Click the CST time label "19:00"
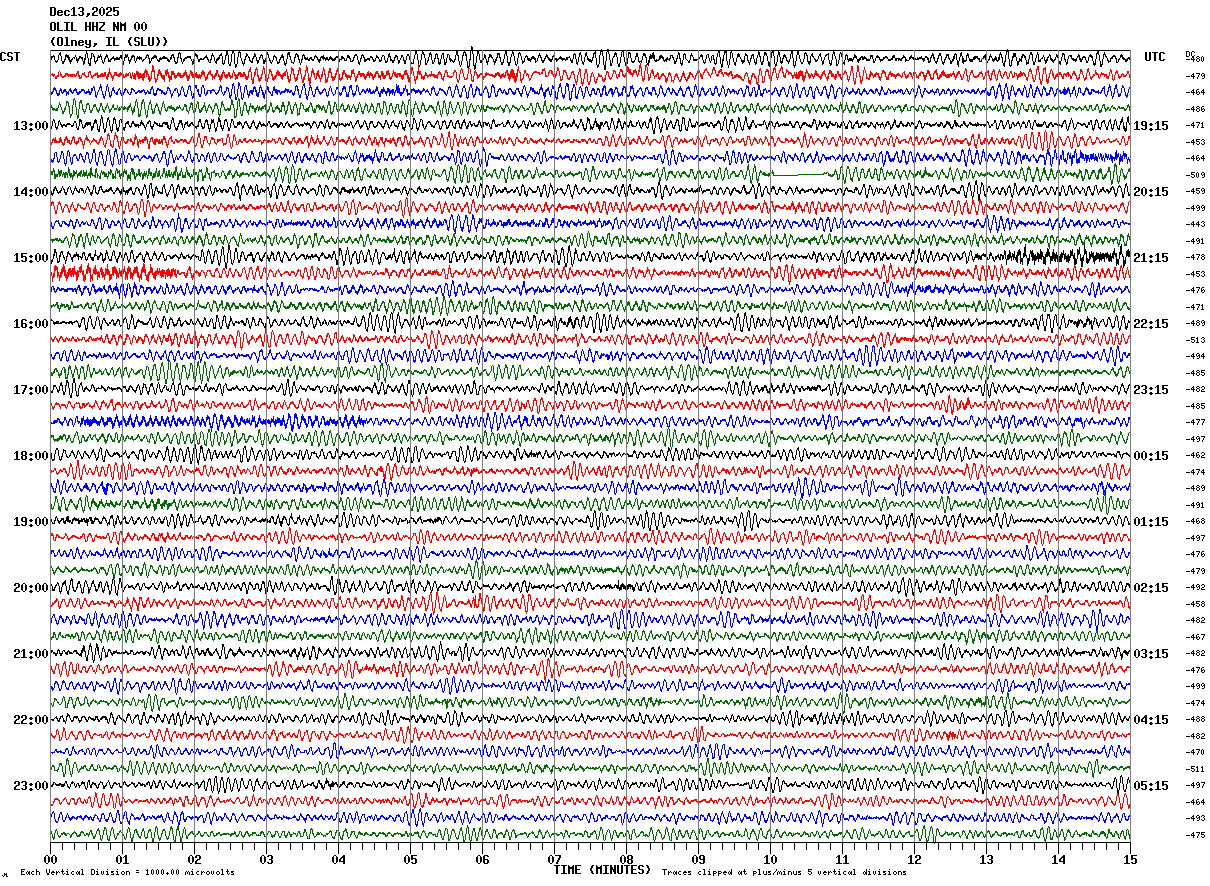The height and width of the screenshot is (886, 1210). coord(30,522)
